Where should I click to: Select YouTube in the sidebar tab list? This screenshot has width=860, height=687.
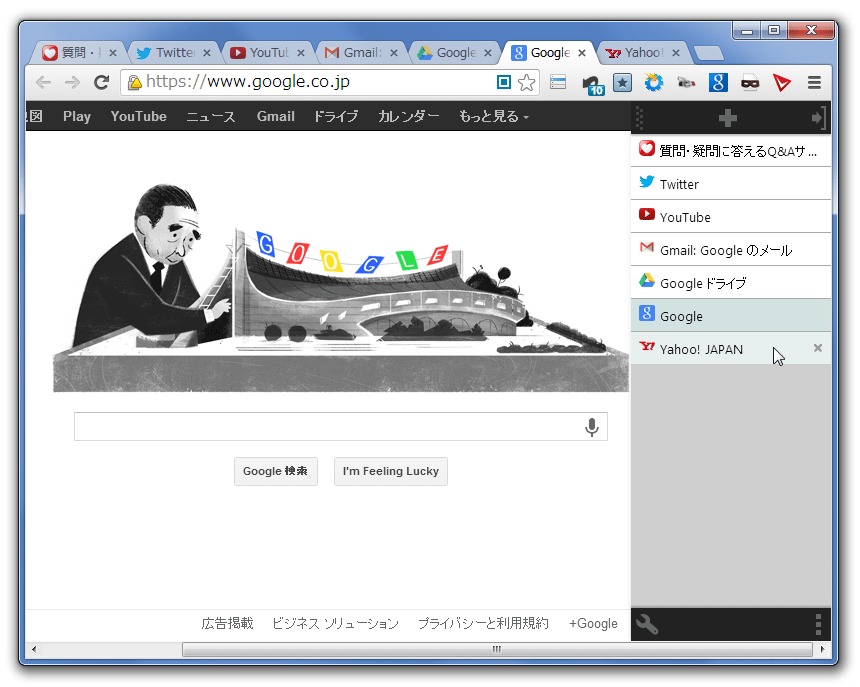tap(731, 217)
